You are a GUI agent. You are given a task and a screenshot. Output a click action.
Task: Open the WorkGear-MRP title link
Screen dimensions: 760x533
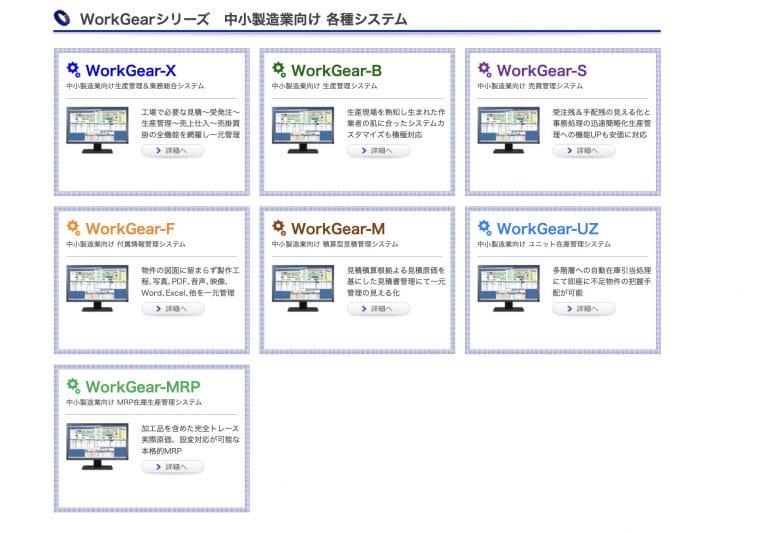[x=142, y=386]
